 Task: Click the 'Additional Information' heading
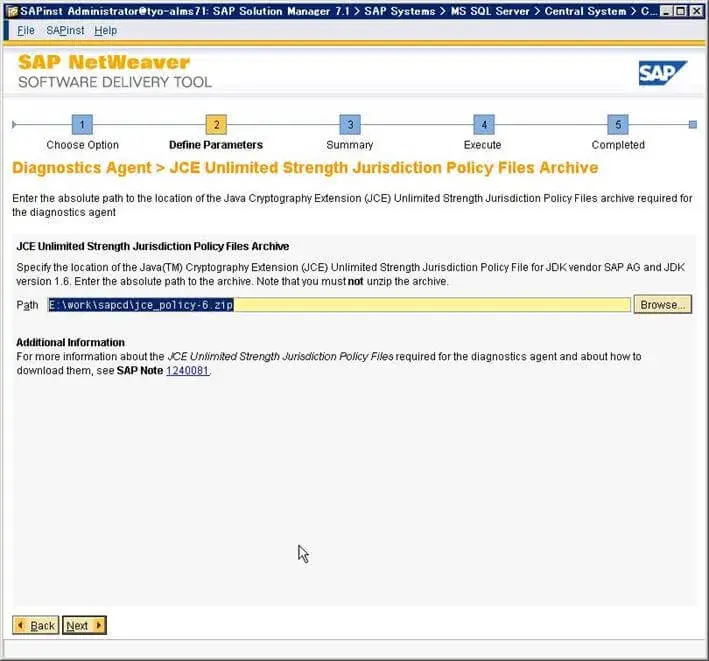tap(71, 342)
